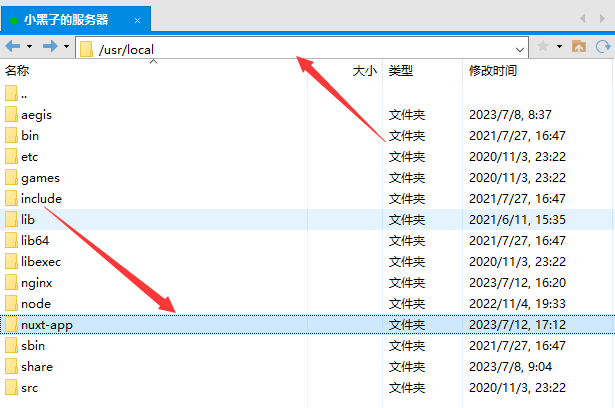Sort by 大小 column header
Image resolution: width=615 pixels, height=408 pixels.
pyautogui.click(x=365, y=71)
